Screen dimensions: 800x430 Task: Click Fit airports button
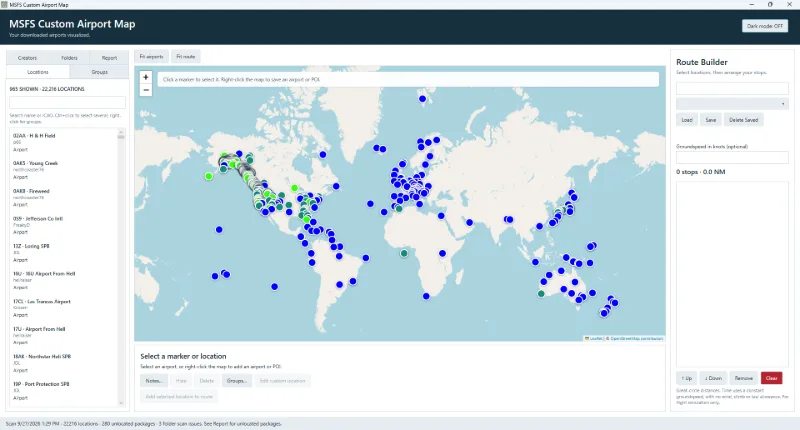[x=152, y=57]
